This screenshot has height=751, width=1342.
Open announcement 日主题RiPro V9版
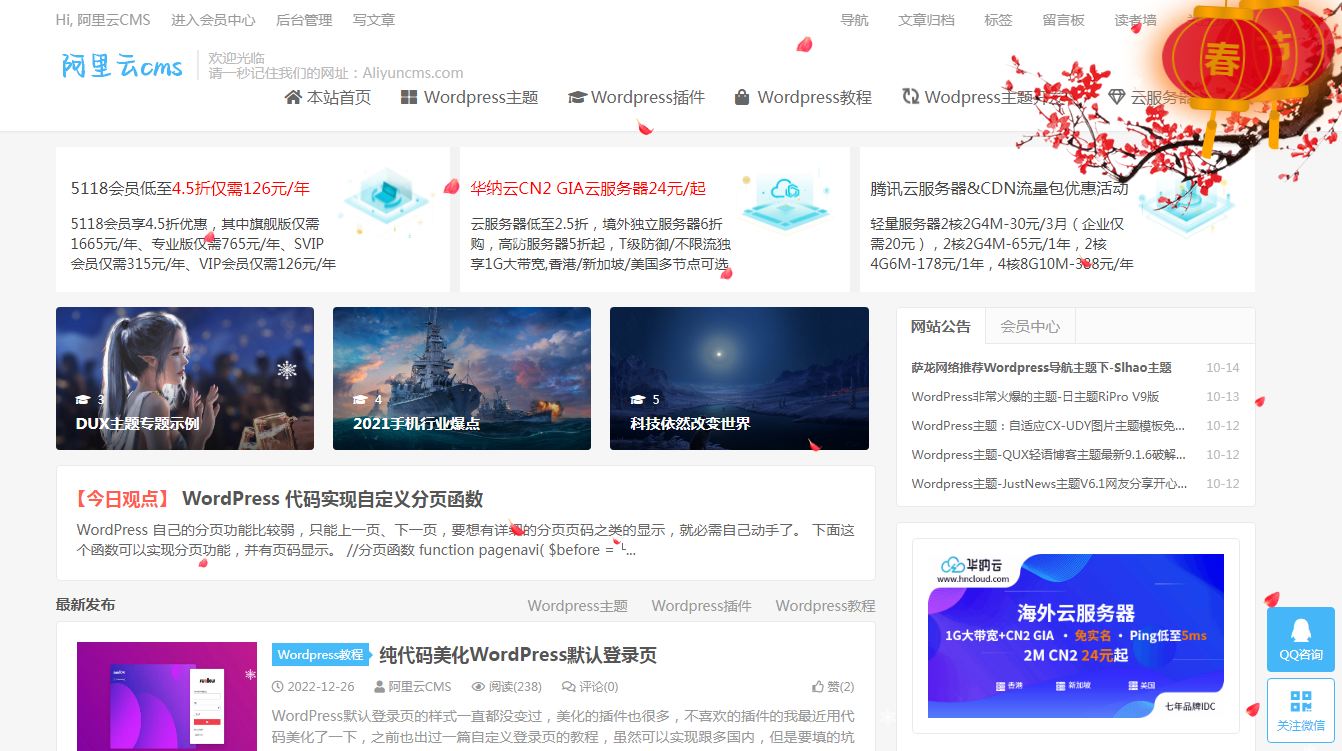point(1035,397)
